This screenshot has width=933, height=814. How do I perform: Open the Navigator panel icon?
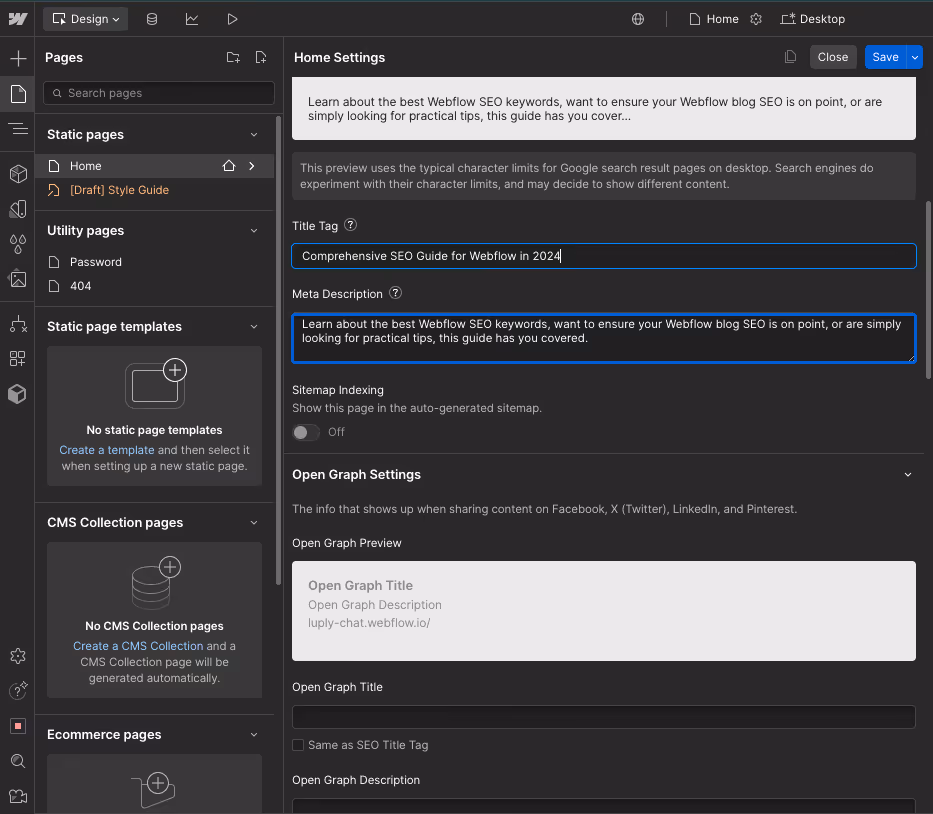tap(18, 129)
